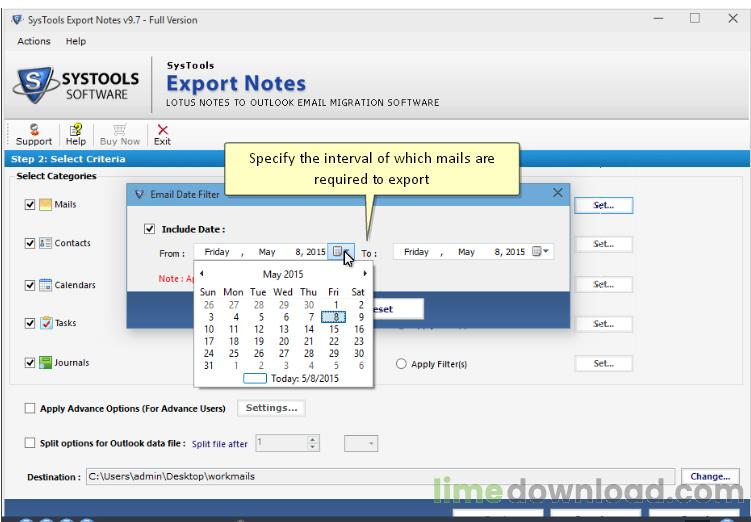
Task: Select May 10 in the calendar
Action: 209,329
